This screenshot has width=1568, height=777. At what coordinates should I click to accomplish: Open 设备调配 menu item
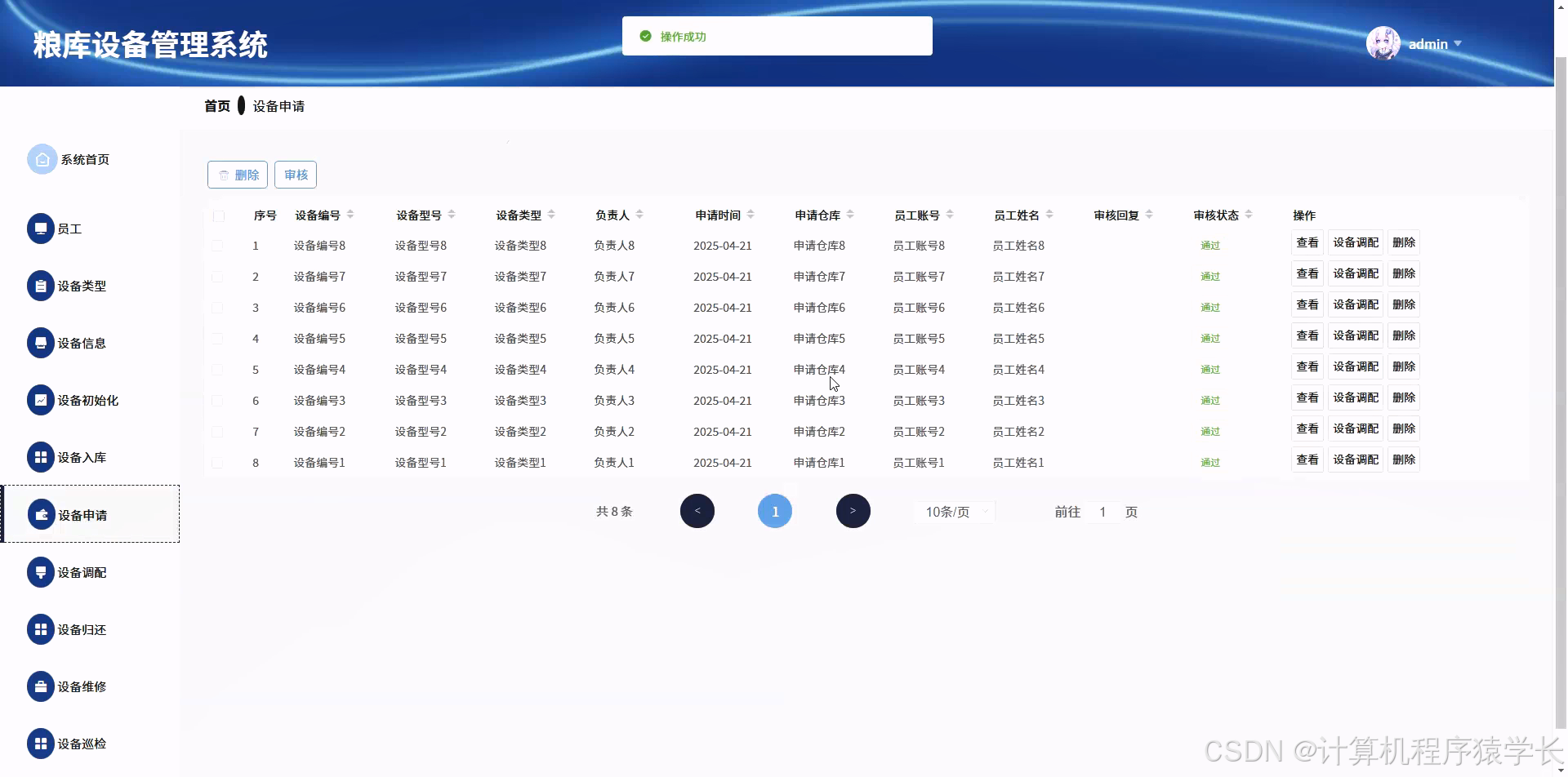click(x=82, y=572)
